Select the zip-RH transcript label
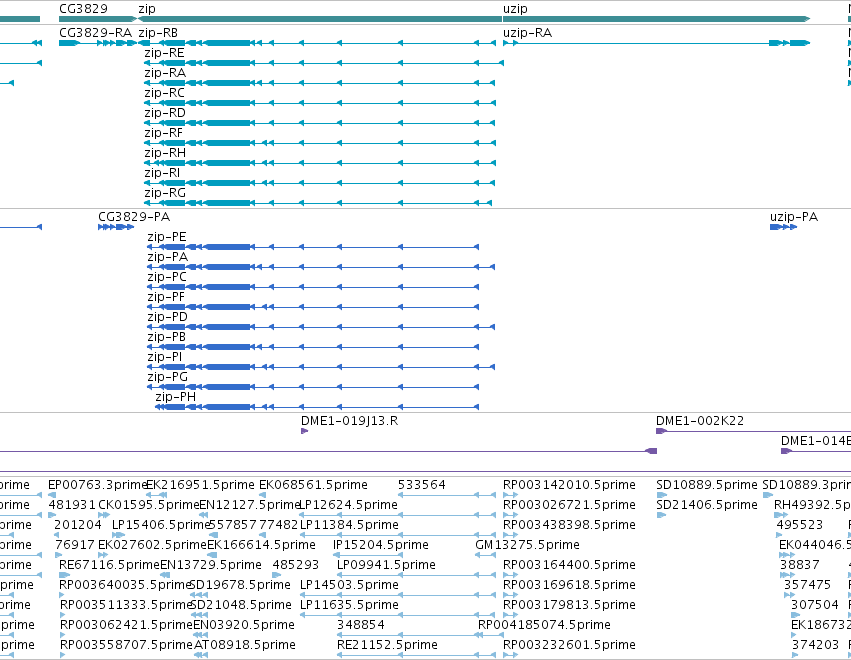The height and width of the screenshot is (660, 851). (x=164, y=153)
